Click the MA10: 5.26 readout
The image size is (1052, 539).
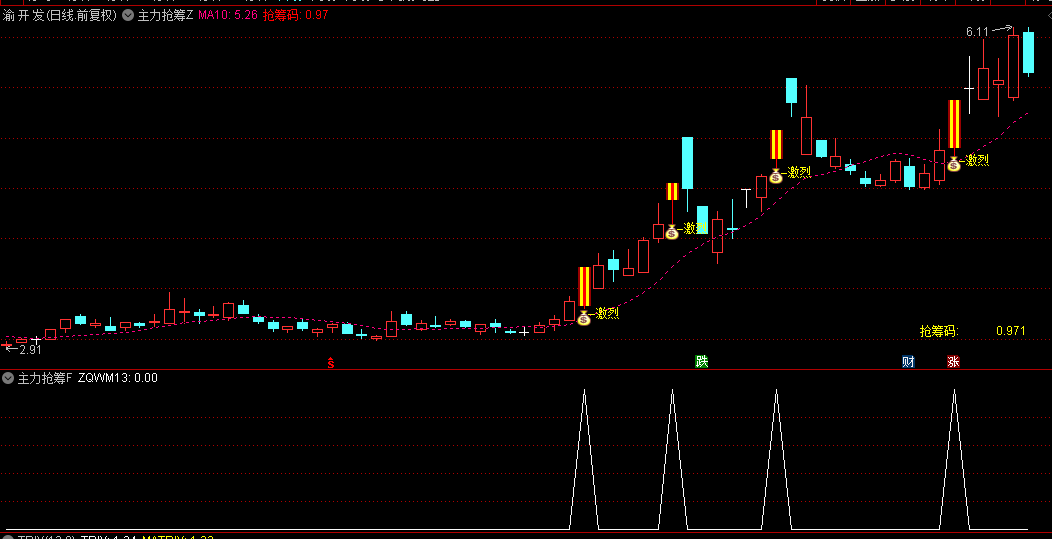pyautogui.click(x=227, y=15)
